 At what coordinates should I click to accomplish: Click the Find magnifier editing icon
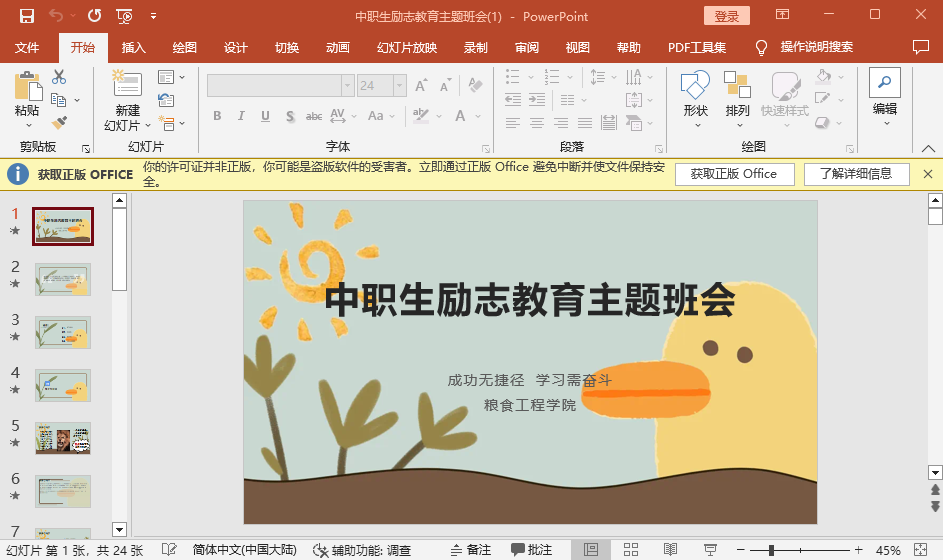[x=885, y=83]
